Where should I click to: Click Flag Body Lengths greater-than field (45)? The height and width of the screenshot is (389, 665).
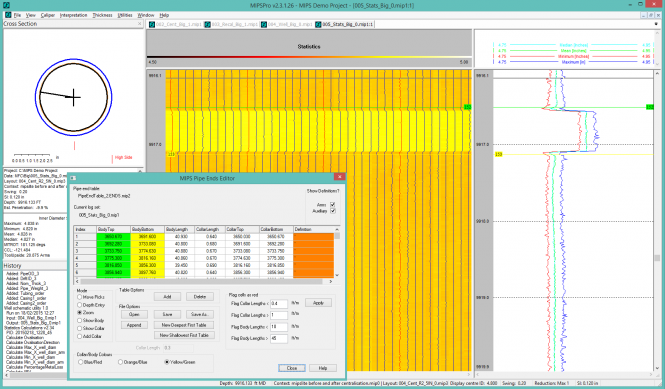[279, 339]
